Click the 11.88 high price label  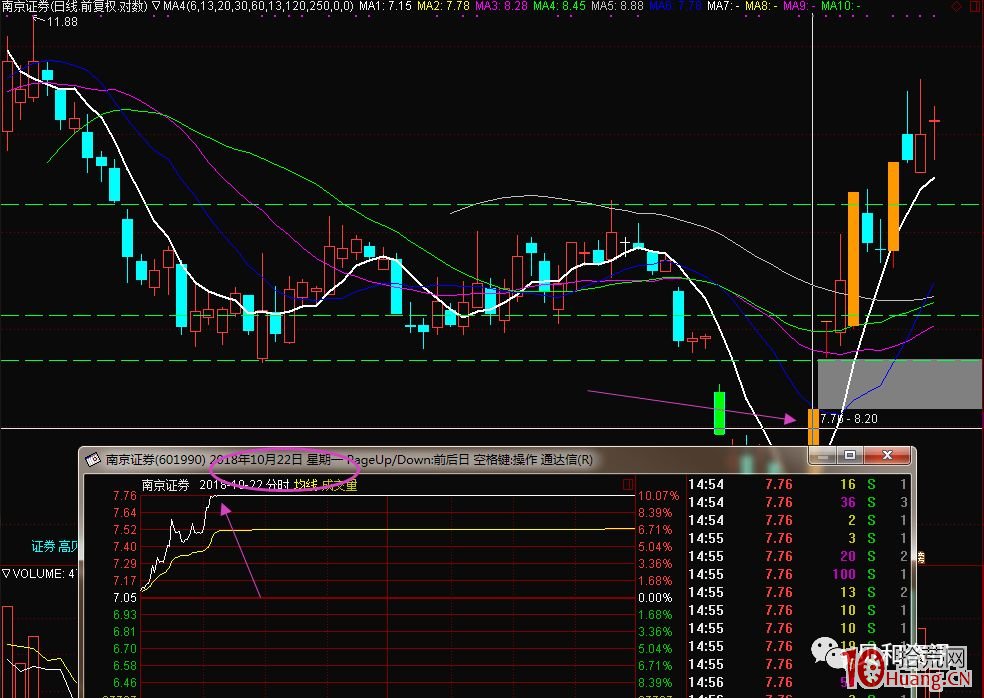[x=63, y=22]
